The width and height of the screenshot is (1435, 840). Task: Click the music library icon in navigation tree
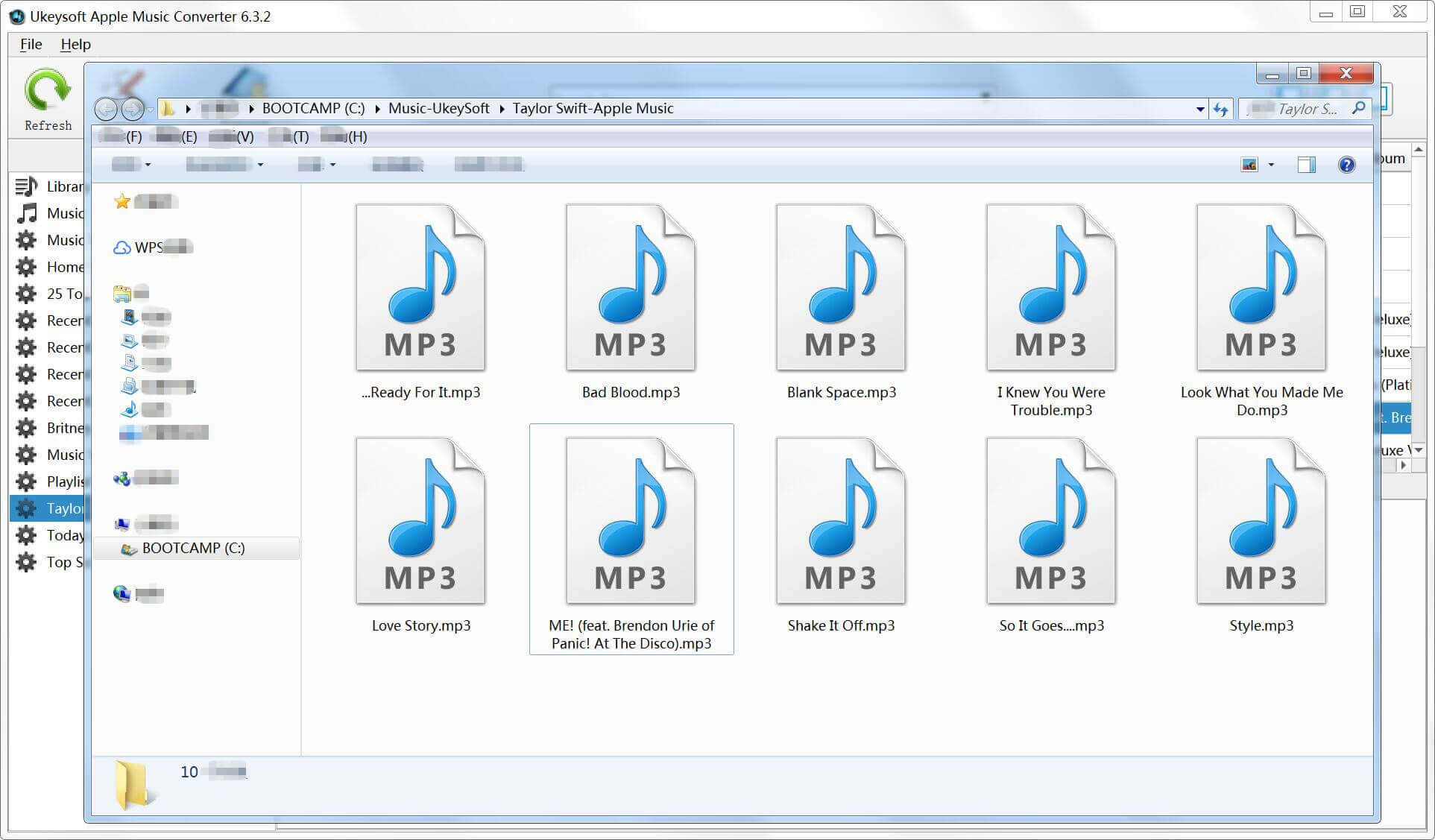coord(130,409)
